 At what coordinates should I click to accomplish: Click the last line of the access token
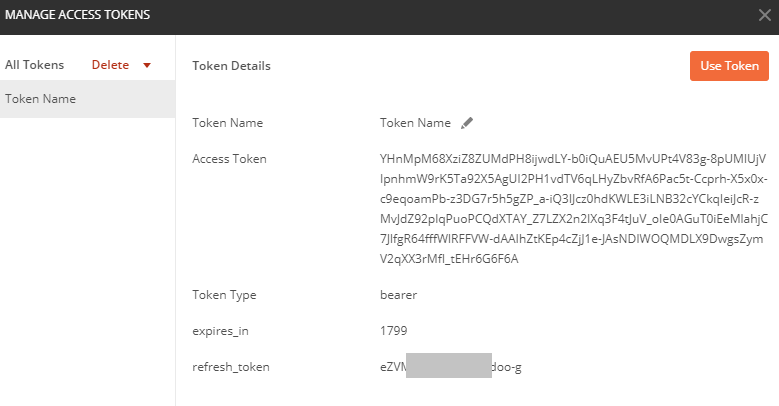449,259
